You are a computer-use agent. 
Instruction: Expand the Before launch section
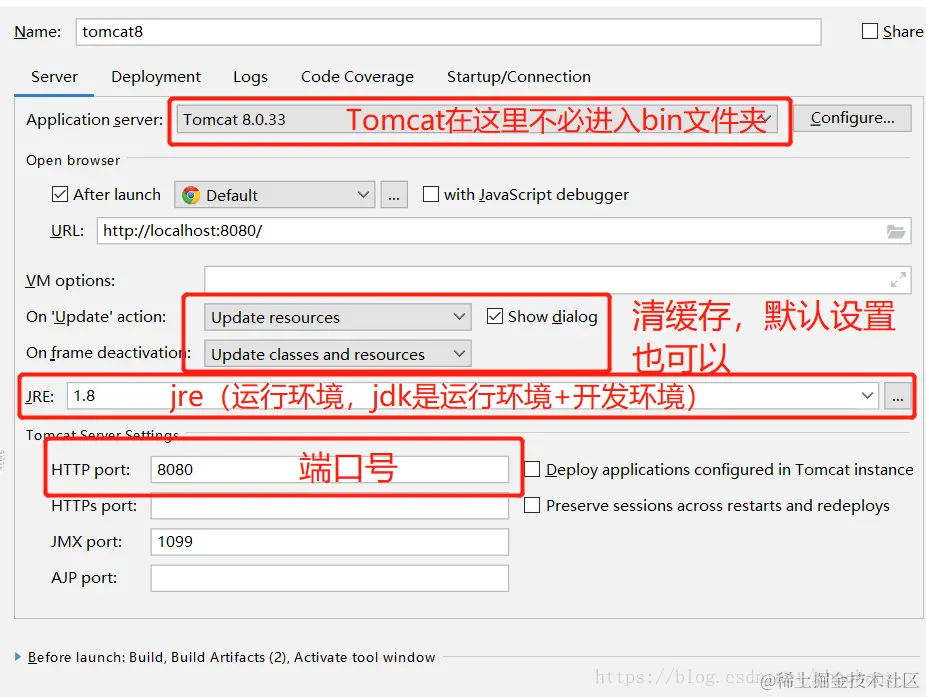[18, 657]
